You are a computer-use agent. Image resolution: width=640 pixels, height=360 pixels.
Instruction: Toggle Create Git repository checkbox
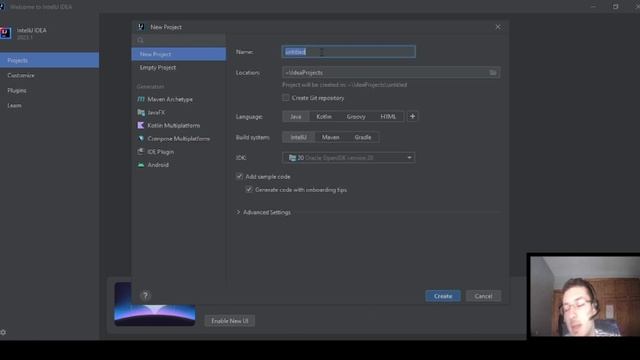click(286, 98)
